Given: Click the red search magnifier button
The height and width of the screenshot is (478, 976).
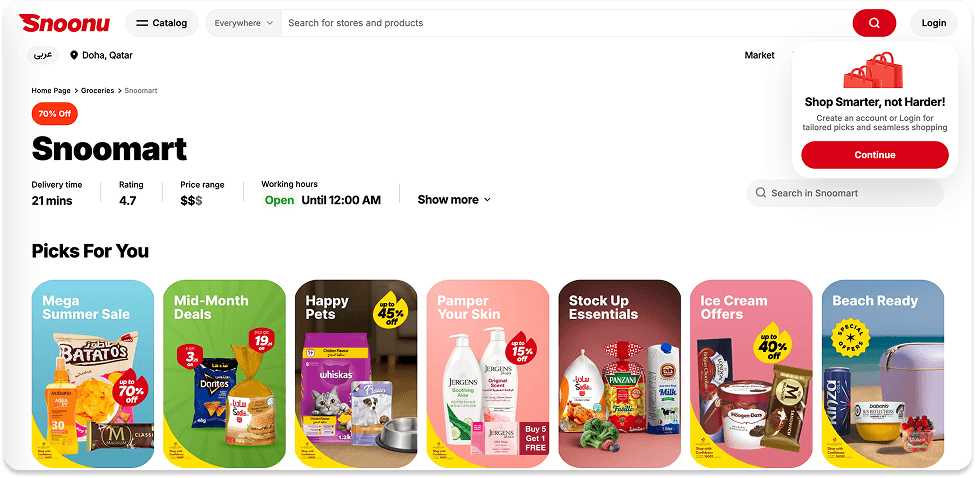Looking at the screenshot, I should click(x=874, y=23).
